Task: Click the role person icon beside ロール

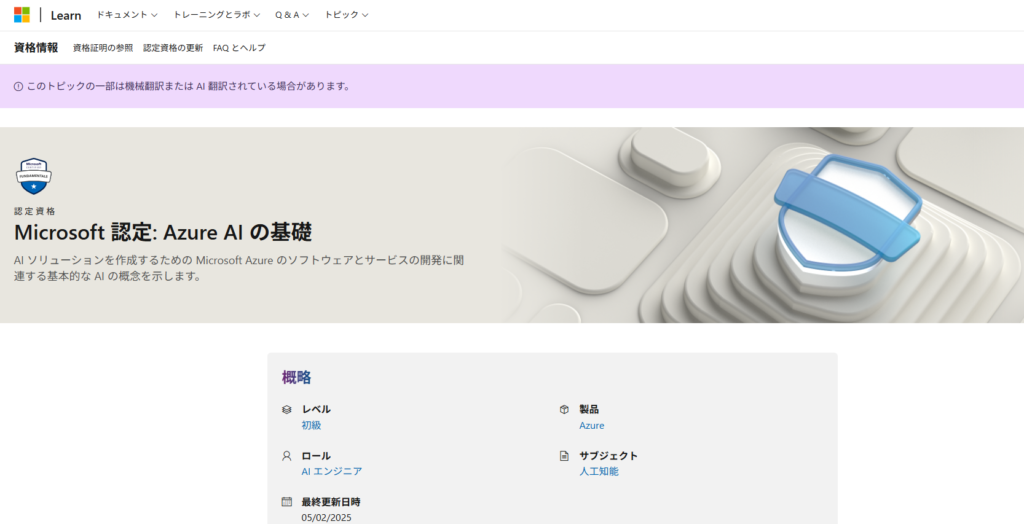Action: (x=287, y=455)
